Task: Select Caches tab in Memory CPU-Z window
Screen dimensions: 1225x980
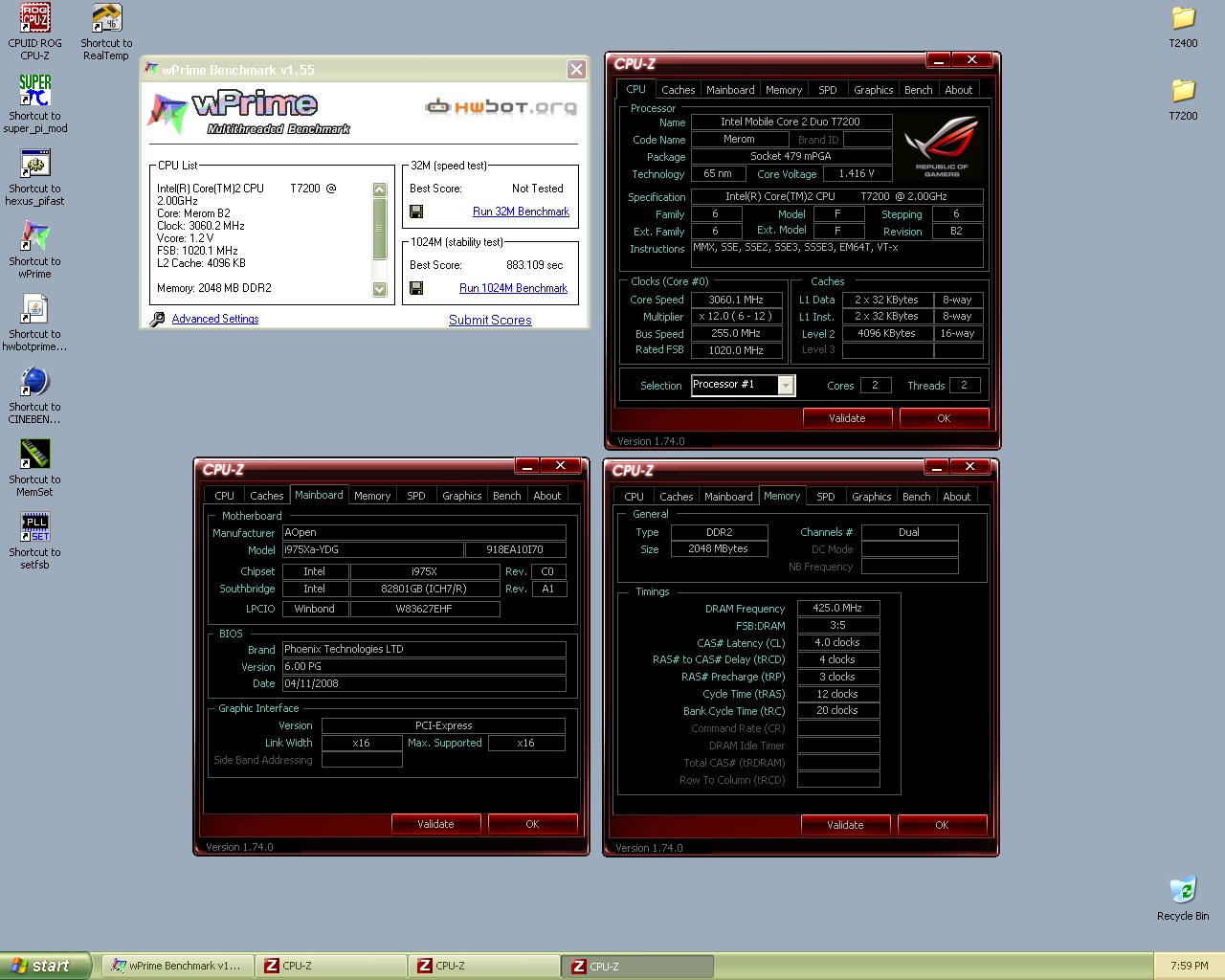Action: click(676, 497)
